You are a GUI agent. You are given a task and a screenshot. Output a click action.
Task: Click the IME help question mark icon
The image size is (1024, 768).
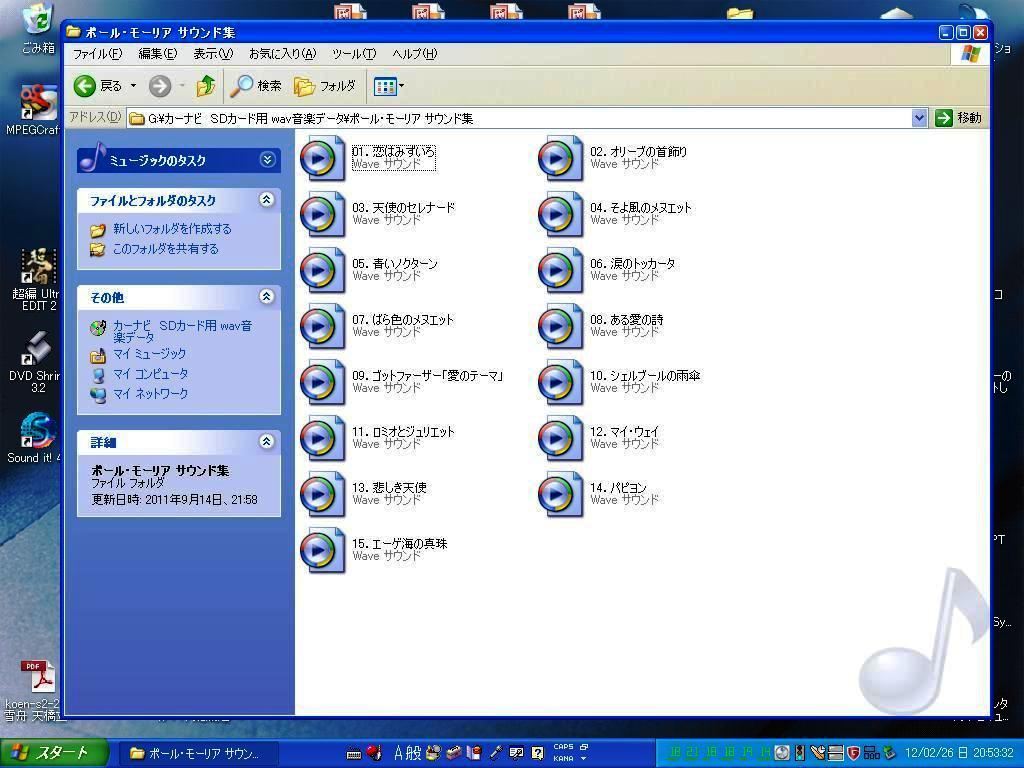(537, 753)
